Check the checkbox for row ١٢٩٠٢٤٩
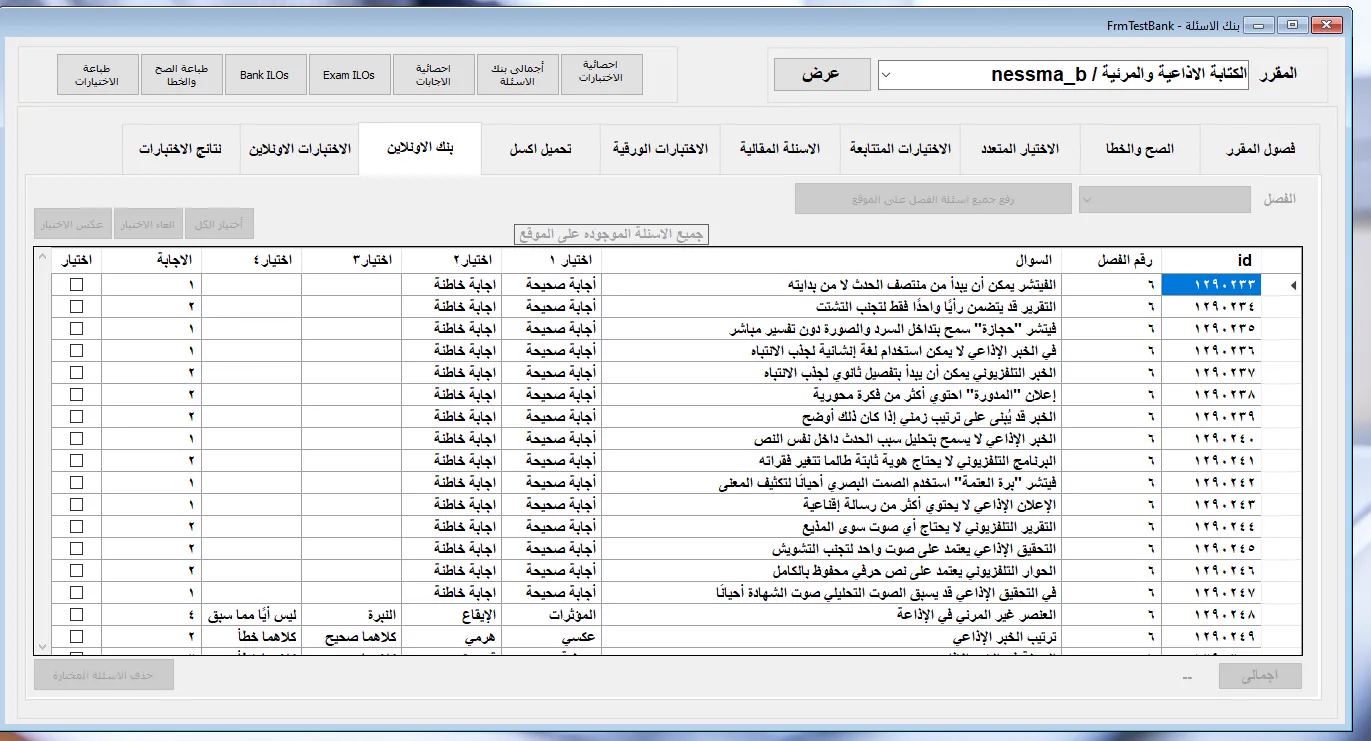The height and width of the screenshot is (741, 1371). coord(76,636)
